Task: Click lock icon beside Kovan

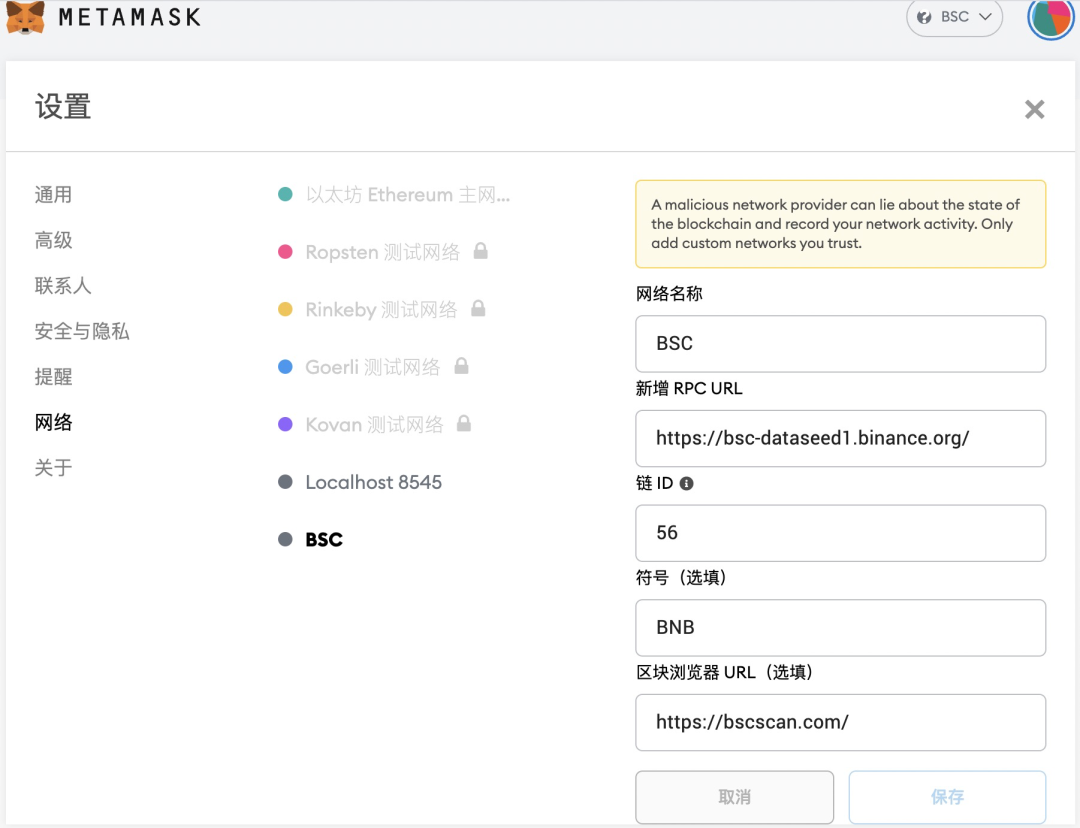Action: pos(464,423)
